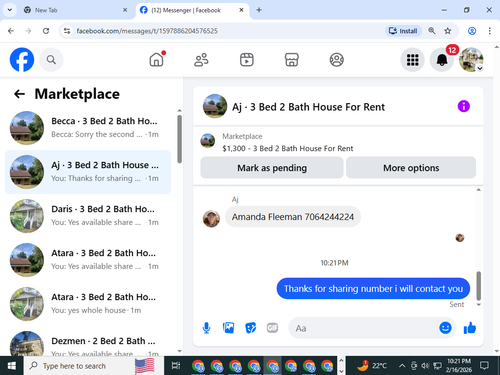Image resolution: width=500 pixels, height=375 pixels.
Task: Click the Amanda Fleeman message bubble
Action: click(x=293, y=217)
